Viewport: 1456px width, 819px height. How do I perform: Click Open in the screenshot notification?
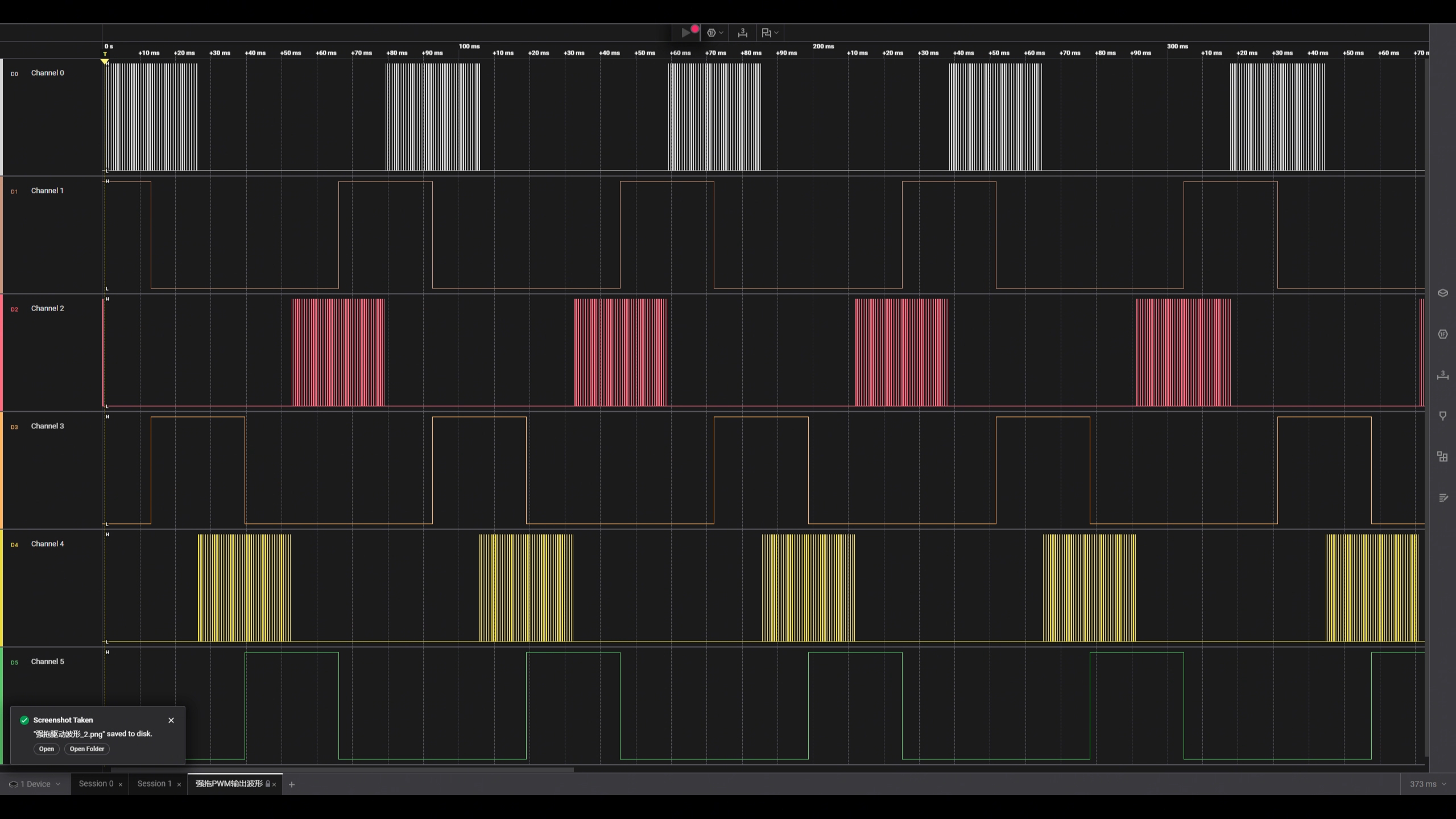[46, 749]
